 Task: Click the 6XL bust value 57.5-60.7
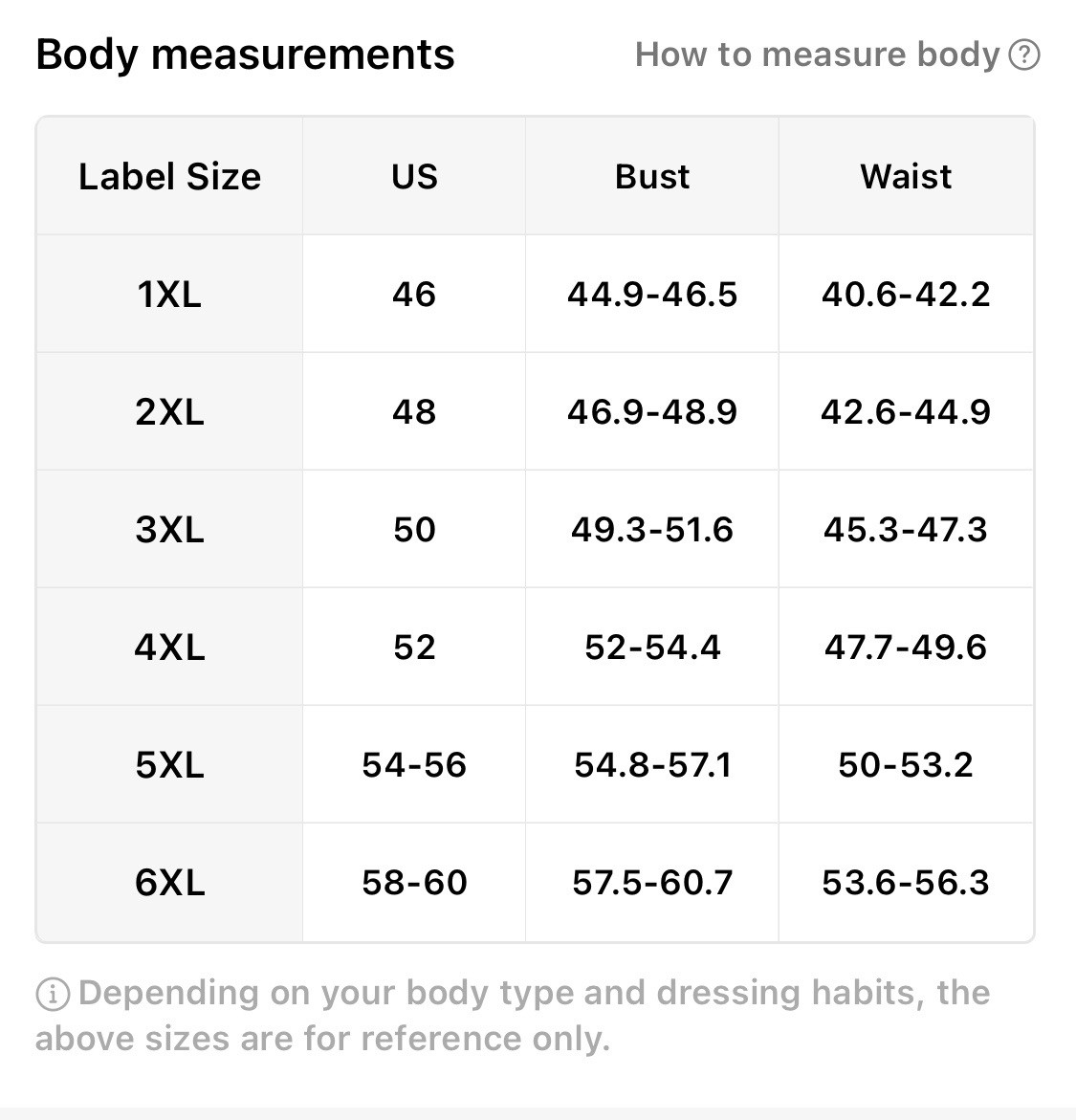pos(652,883)
